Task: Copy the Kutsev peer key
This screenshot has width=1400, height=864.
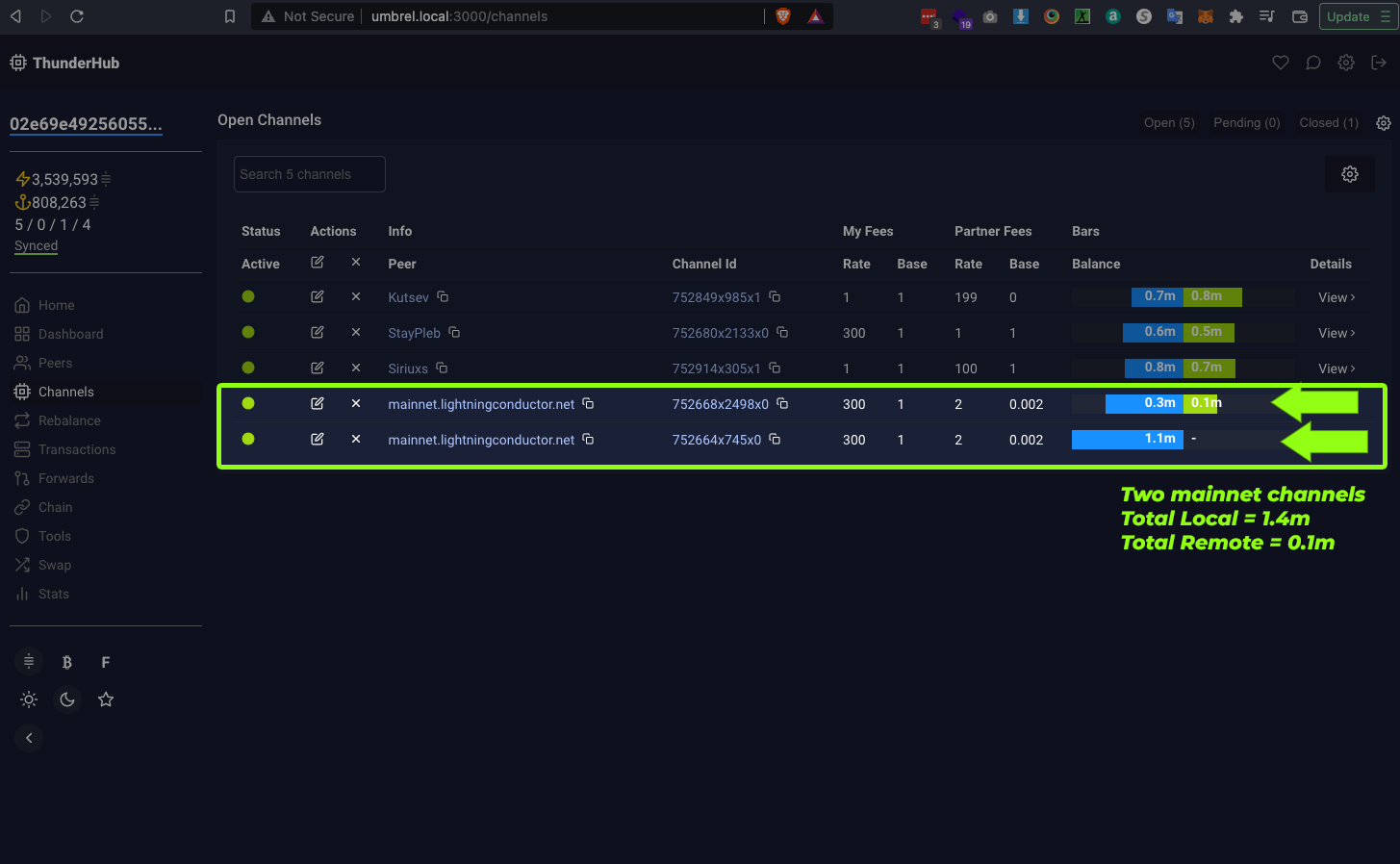Action: 443,296
